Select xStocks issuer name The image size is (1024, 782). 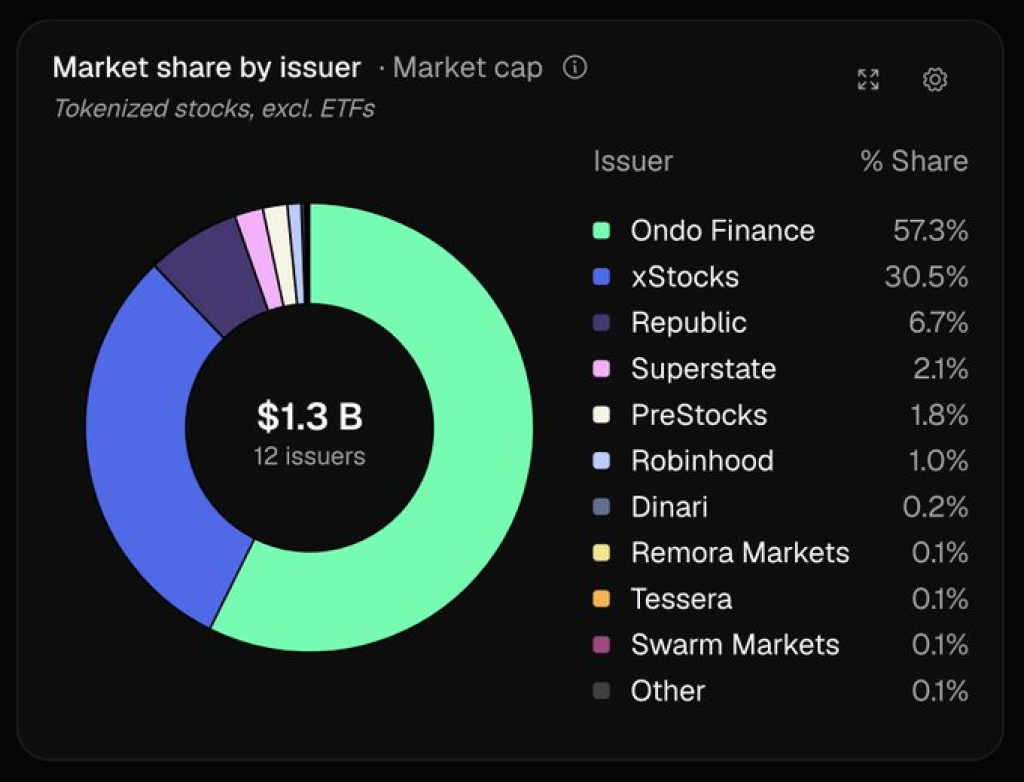685,277
